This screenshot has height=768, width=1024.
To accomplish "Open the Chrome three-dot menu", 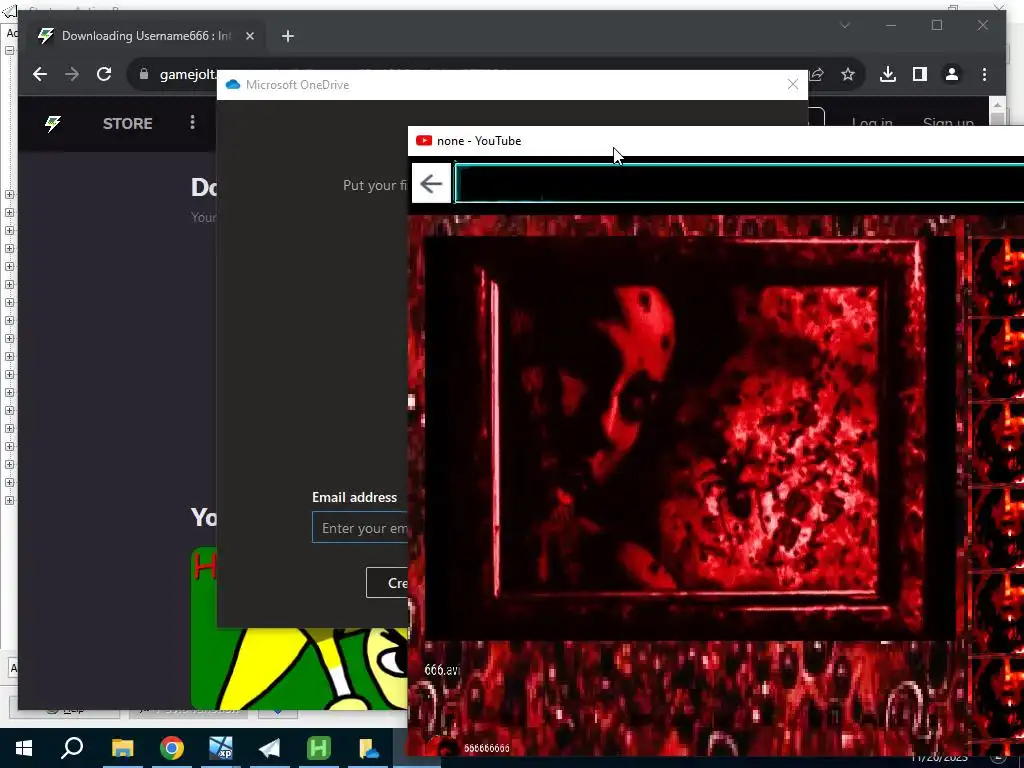I will [984, 74].
